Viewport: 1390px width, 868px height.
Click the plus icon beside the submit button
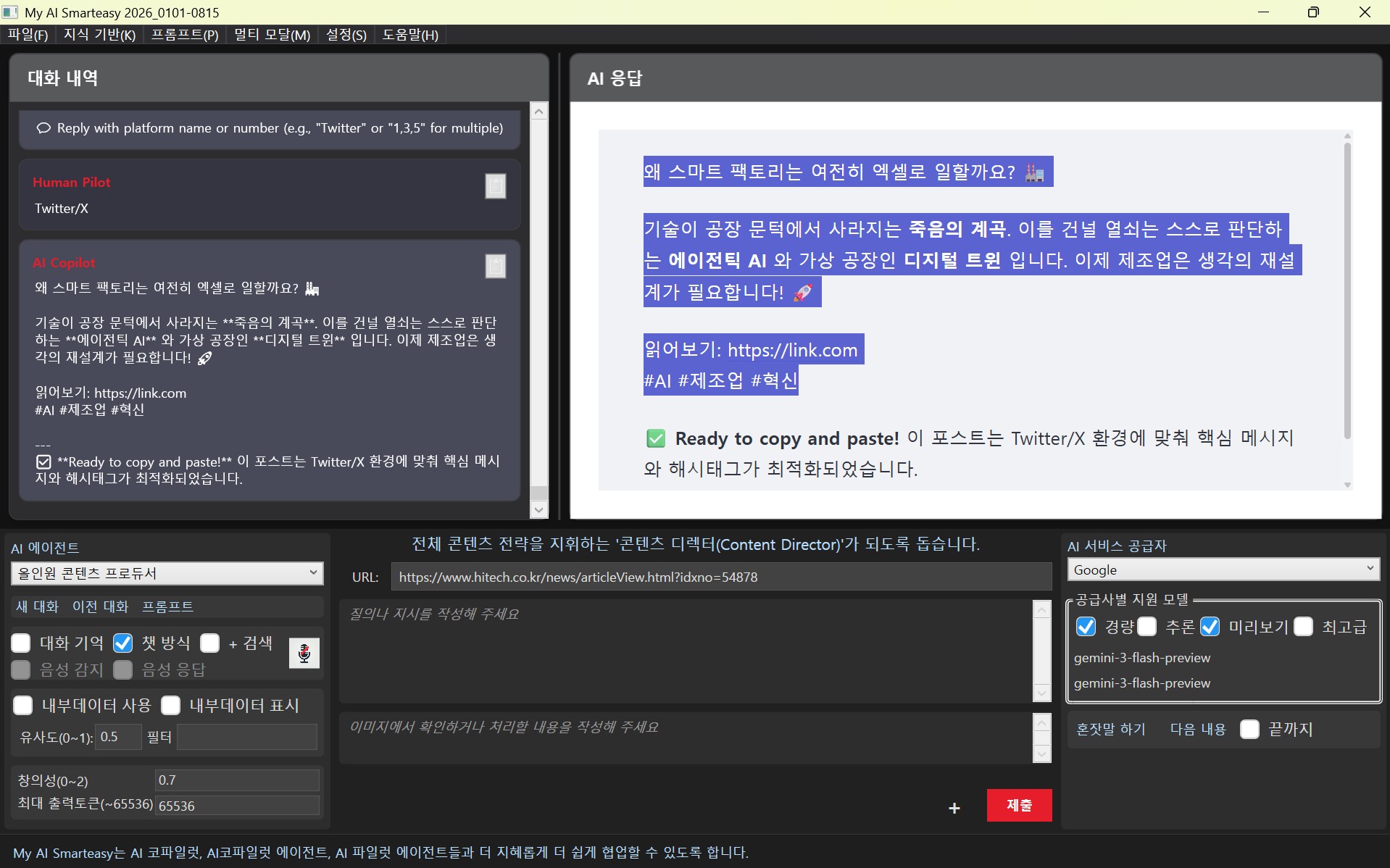(954, 808)
